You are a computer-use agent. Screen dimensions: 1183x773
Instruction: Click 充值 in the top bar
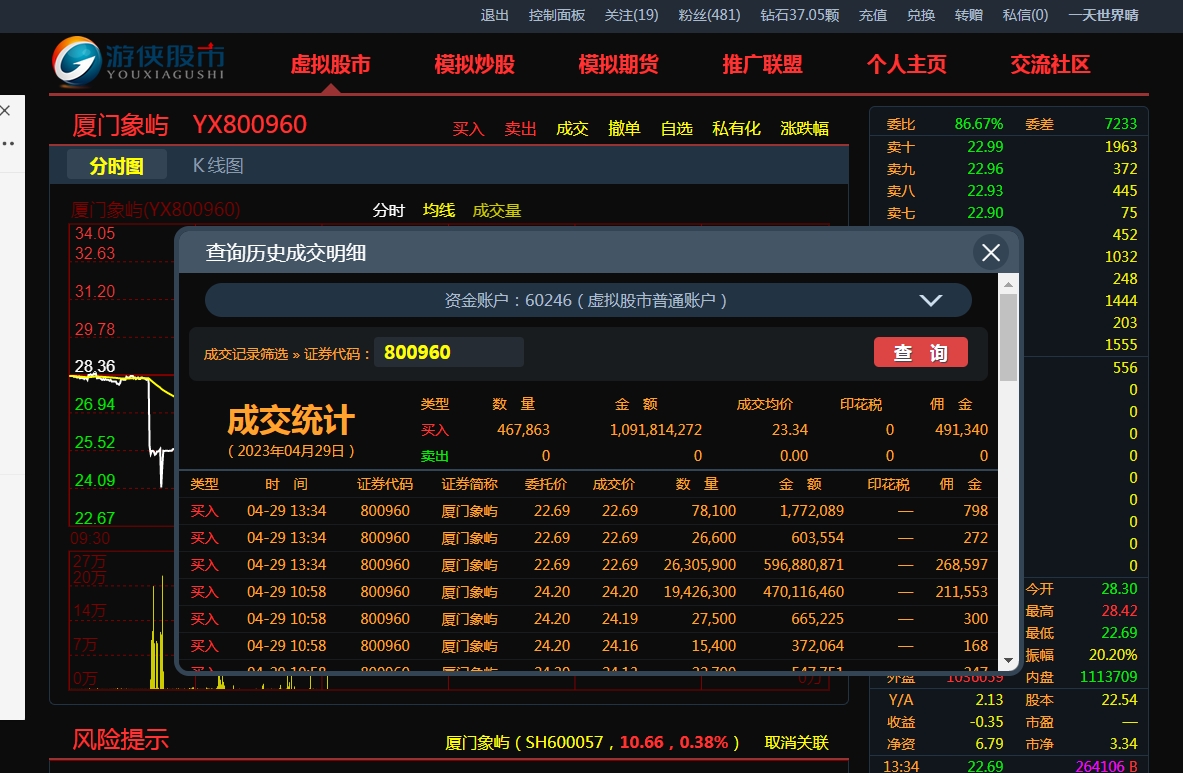click(x=873, y=15)
